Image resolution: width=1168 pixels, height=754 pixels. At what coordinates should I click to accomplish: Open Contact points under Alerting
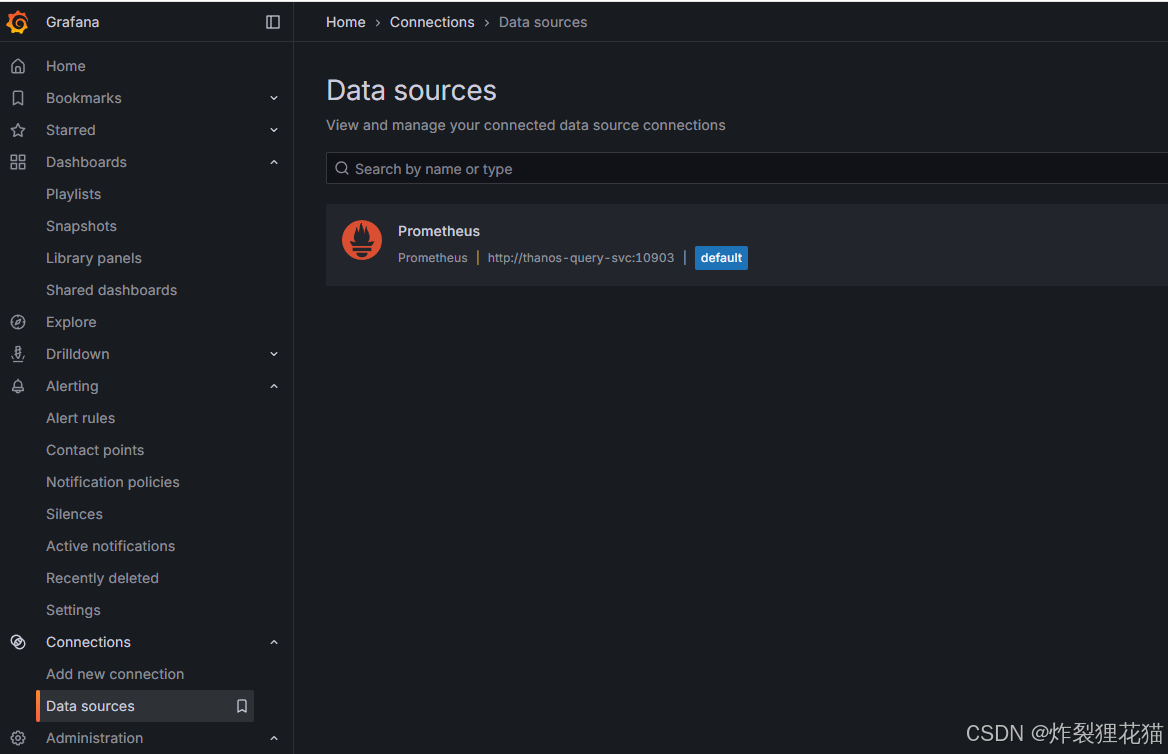[x=95, y=451]
